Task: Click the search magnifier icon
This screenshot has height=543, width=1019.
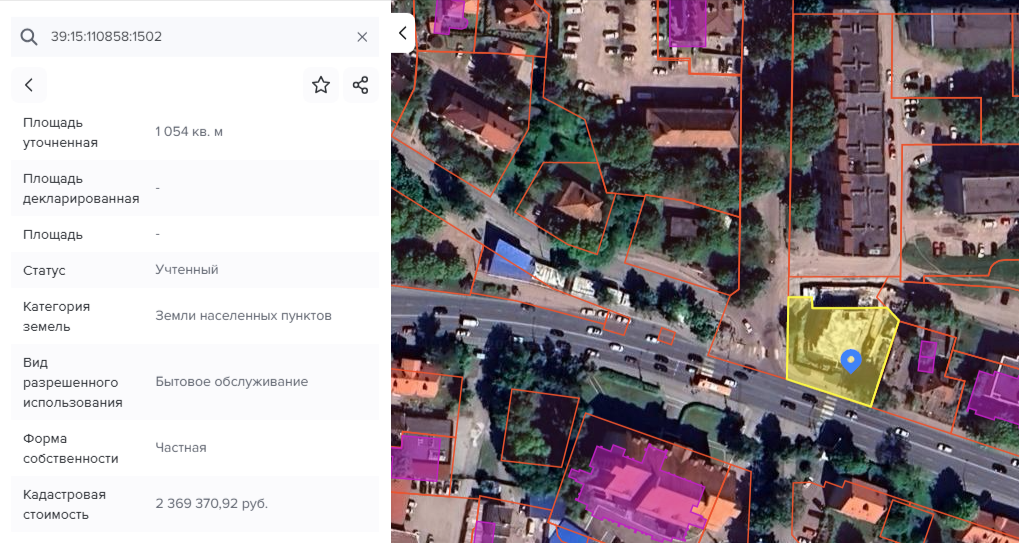Action: pos(29,37)
